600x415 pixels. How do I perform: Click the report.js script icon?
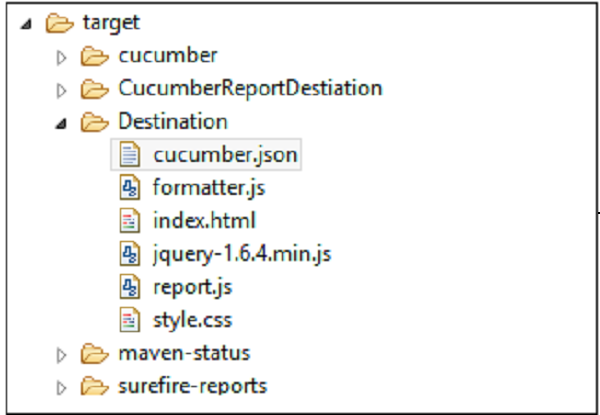[x=128, y=286]
